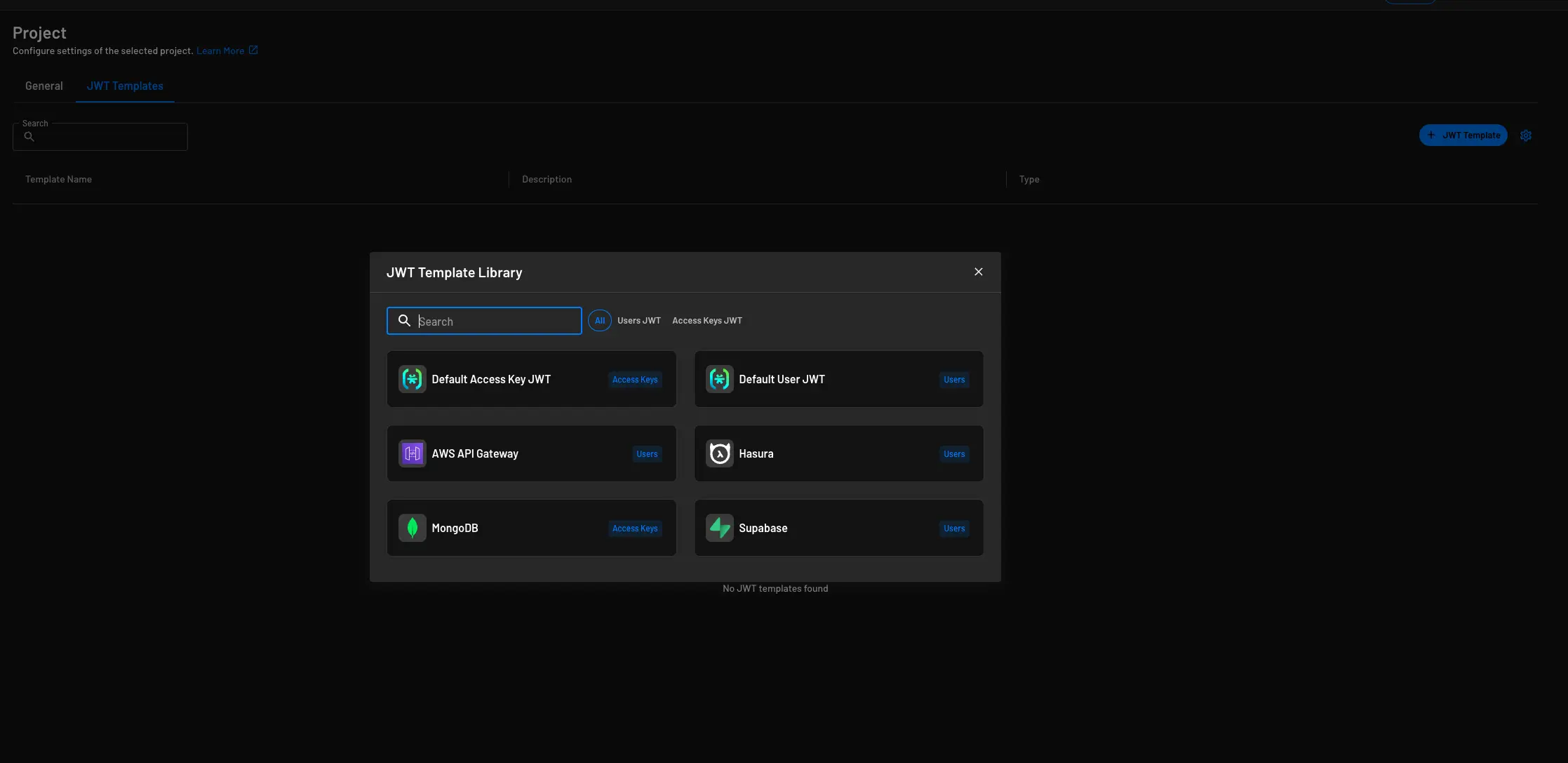
Task: Open the Learn More link
Action: (x=220, y=51)
